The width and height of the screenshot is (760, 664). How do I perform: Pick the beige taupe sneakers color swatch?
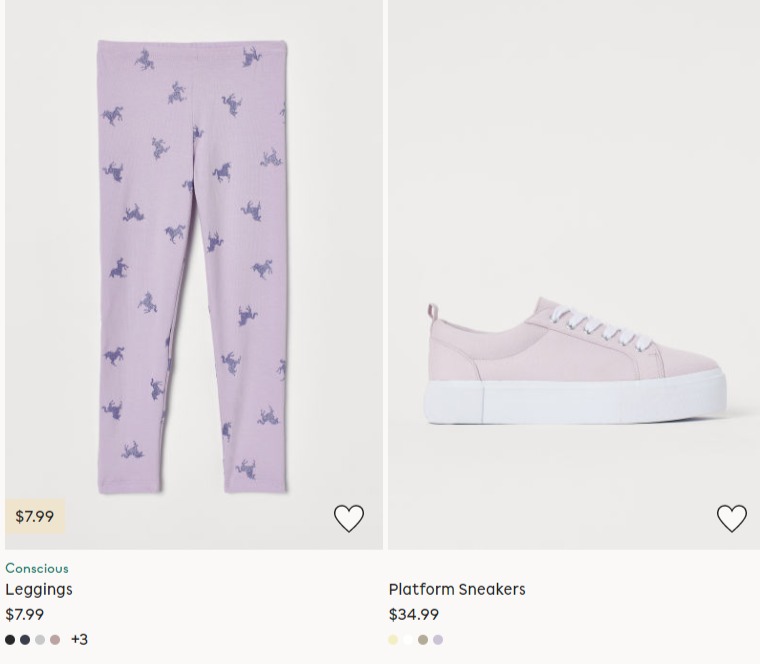(423, 640)
